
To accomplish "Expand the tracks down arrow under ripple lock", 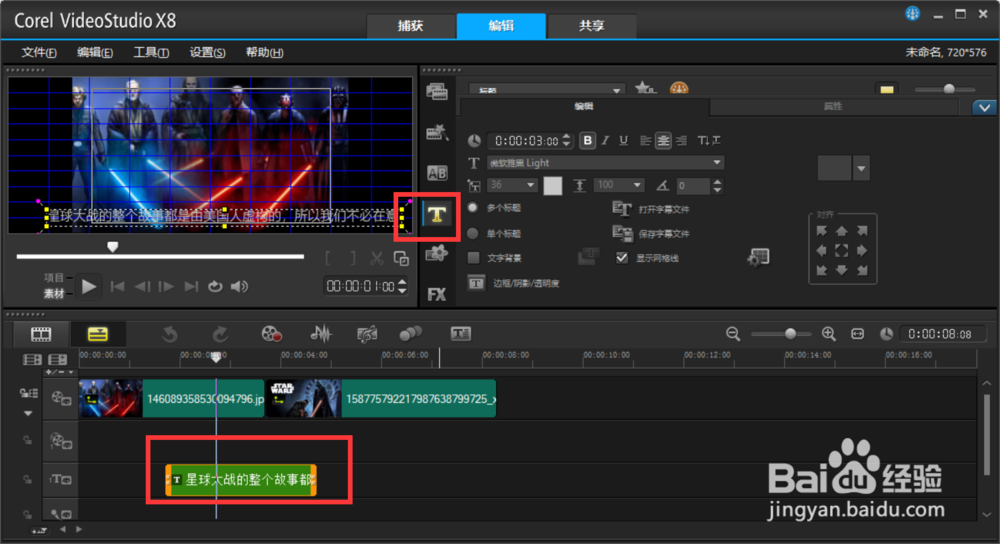I will pos(28,413).
